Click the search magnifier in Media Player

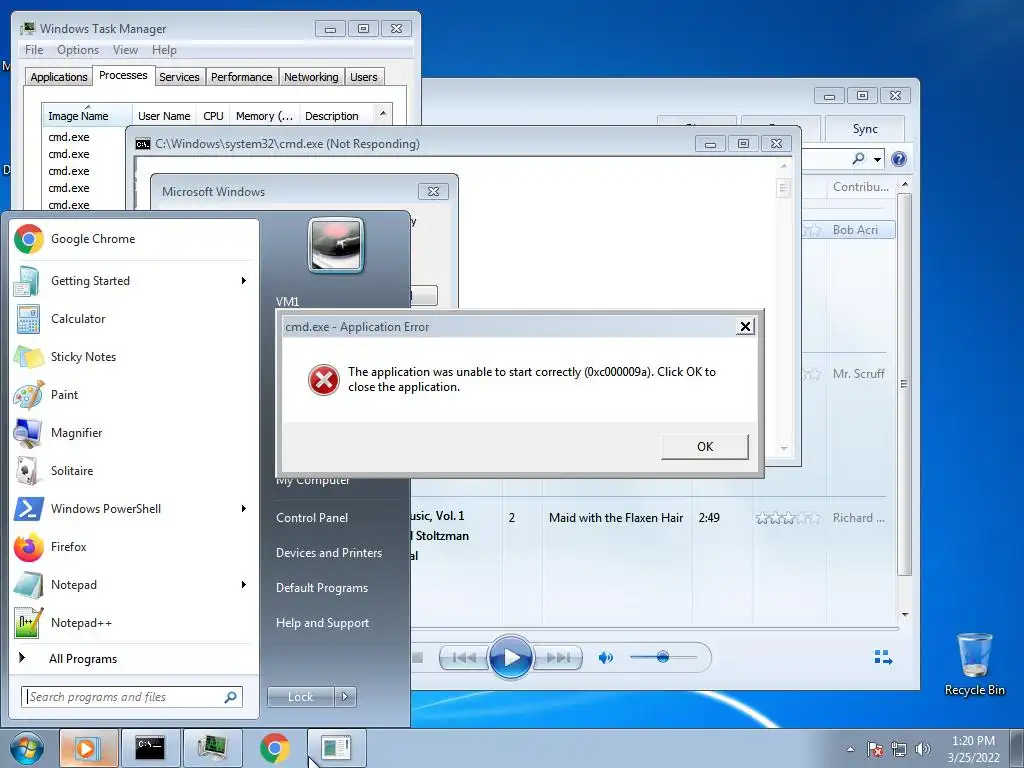pos(859,158)
